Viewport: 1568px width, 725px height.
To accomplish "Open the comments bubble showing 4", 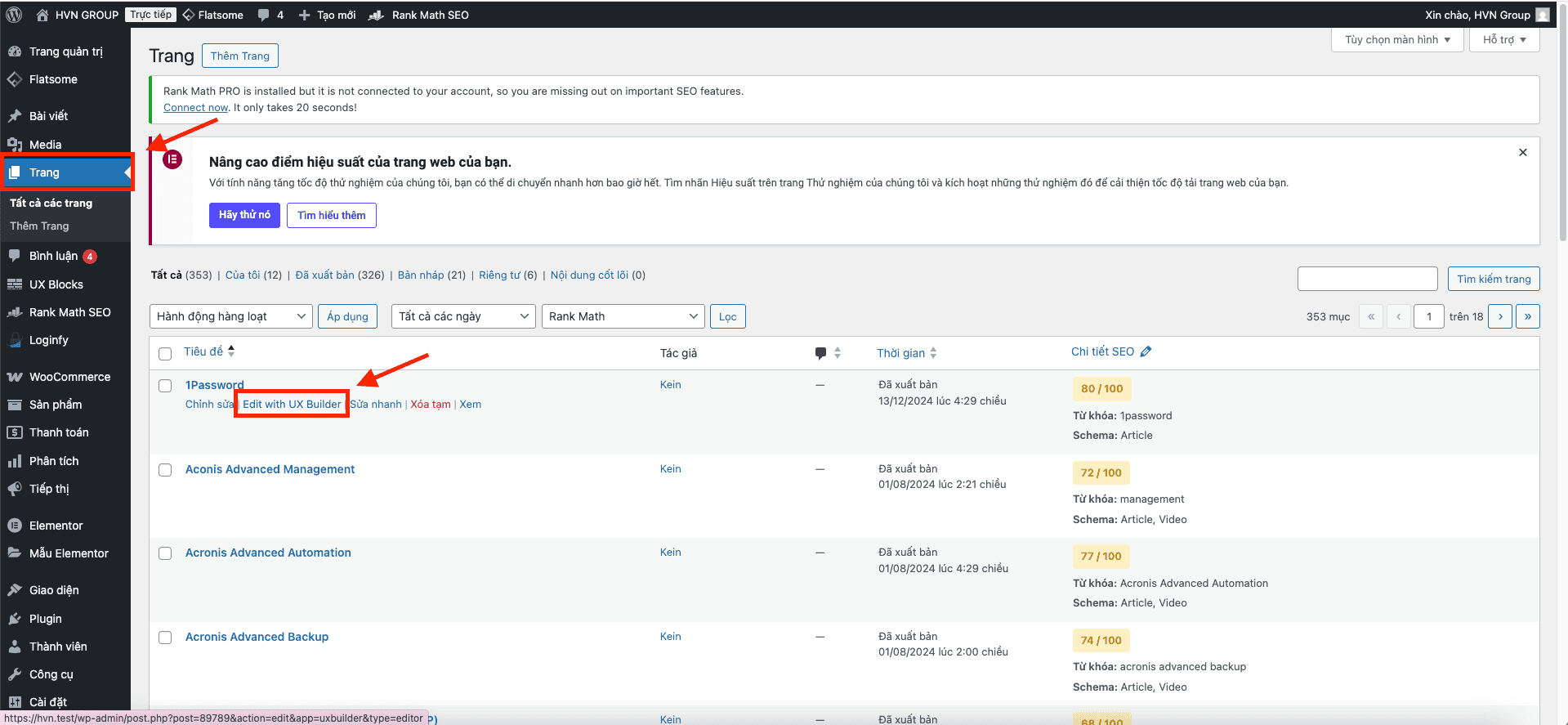I will point(270,15).
